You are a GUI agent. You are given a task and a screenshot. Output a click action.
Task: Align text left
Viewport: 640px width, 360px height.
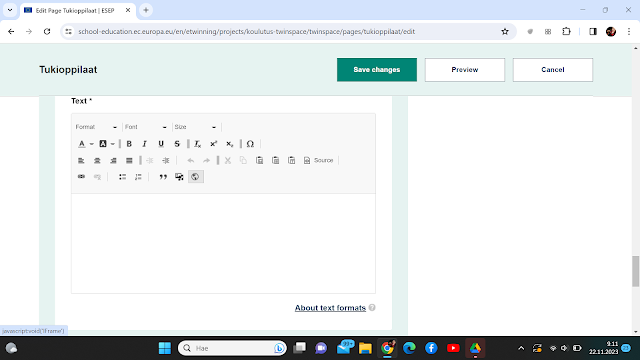[x=81, y=160]
